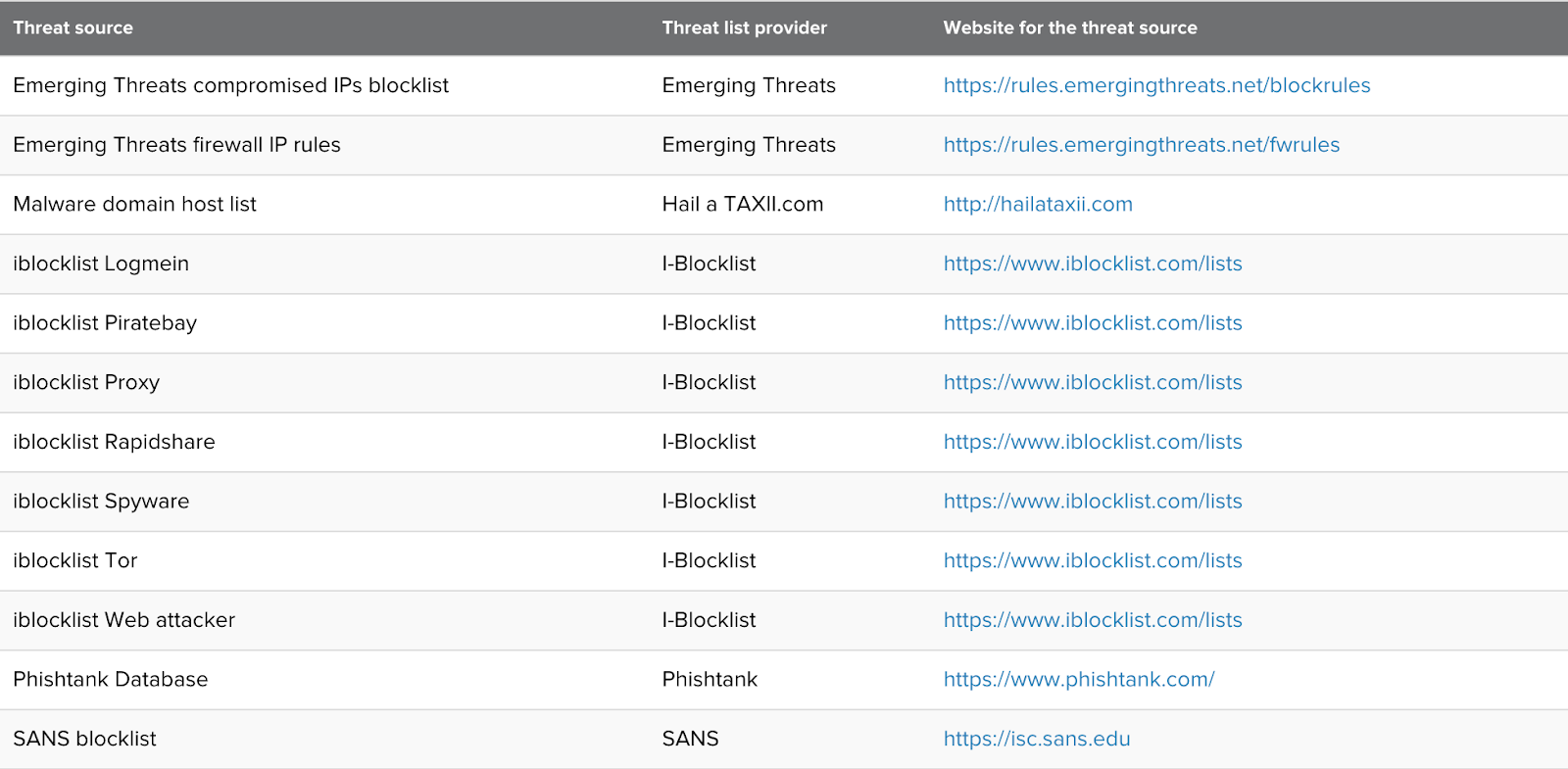Select the Phishtank Database threat source cell
Image resolution: width=1568 pixels, height=769 pixels.
coord(111,679)
